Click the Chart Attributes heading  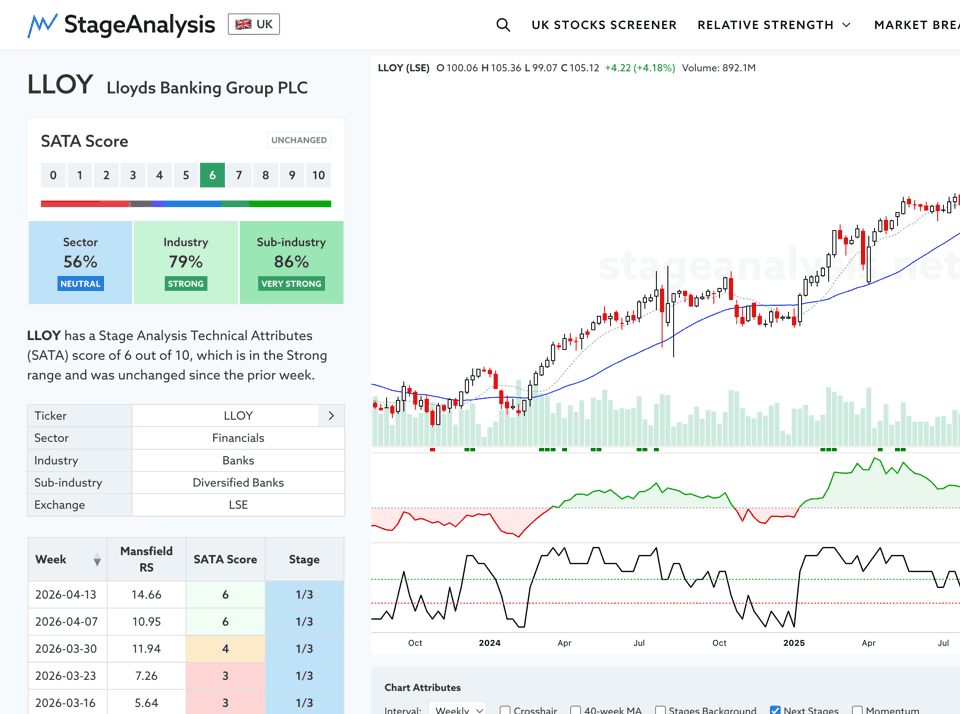[x=422, y=688]
